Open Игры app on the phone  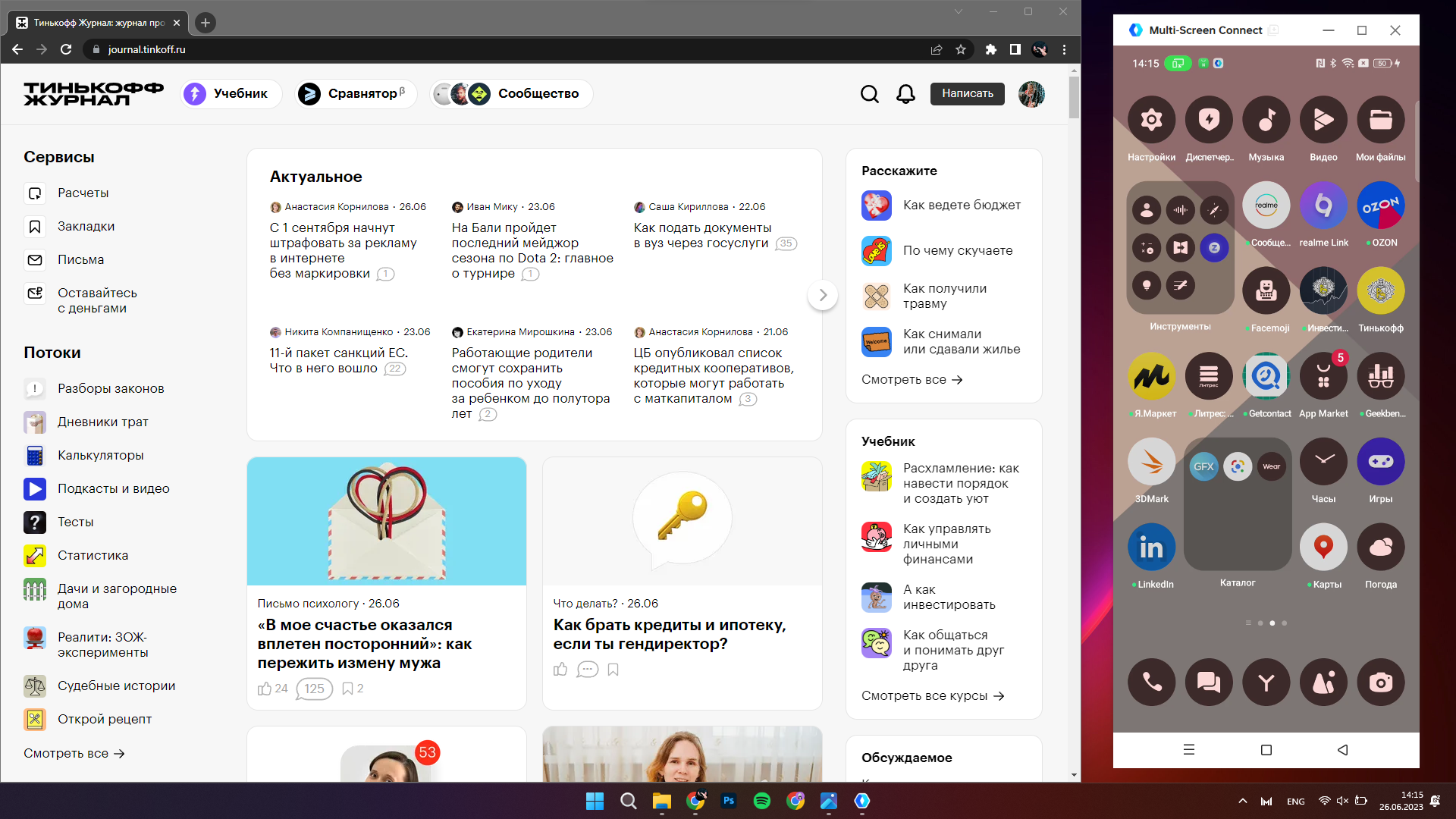[x=1381, y=461]
